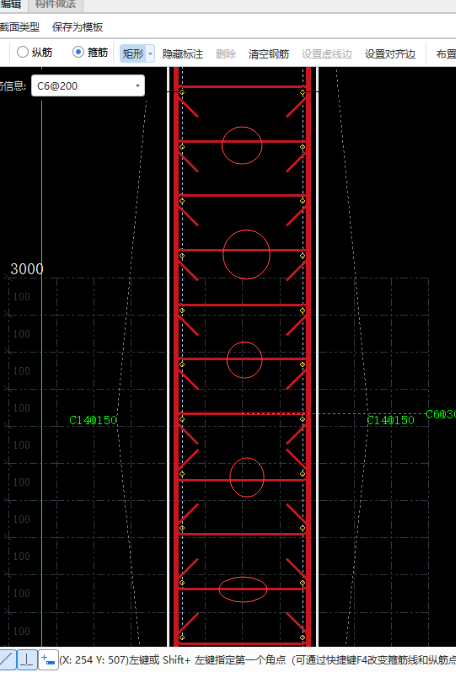456x691 pixels.
Task: Open the 矩形 shape dropdown arrow
Action: coord(150,54)
